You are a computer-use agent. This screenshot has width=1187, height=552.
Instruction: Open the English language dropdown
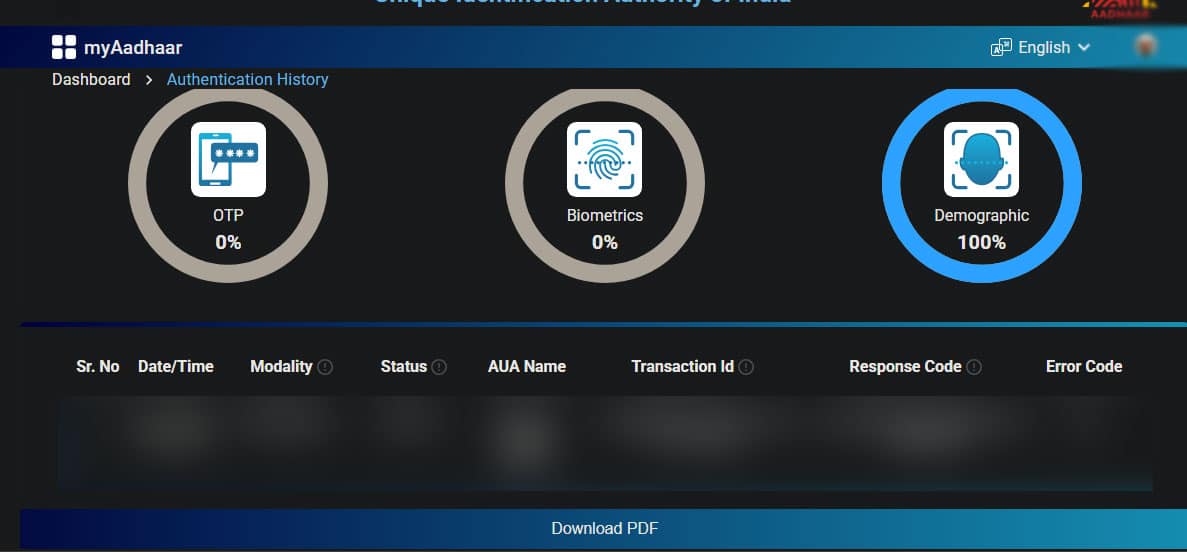1044,47
